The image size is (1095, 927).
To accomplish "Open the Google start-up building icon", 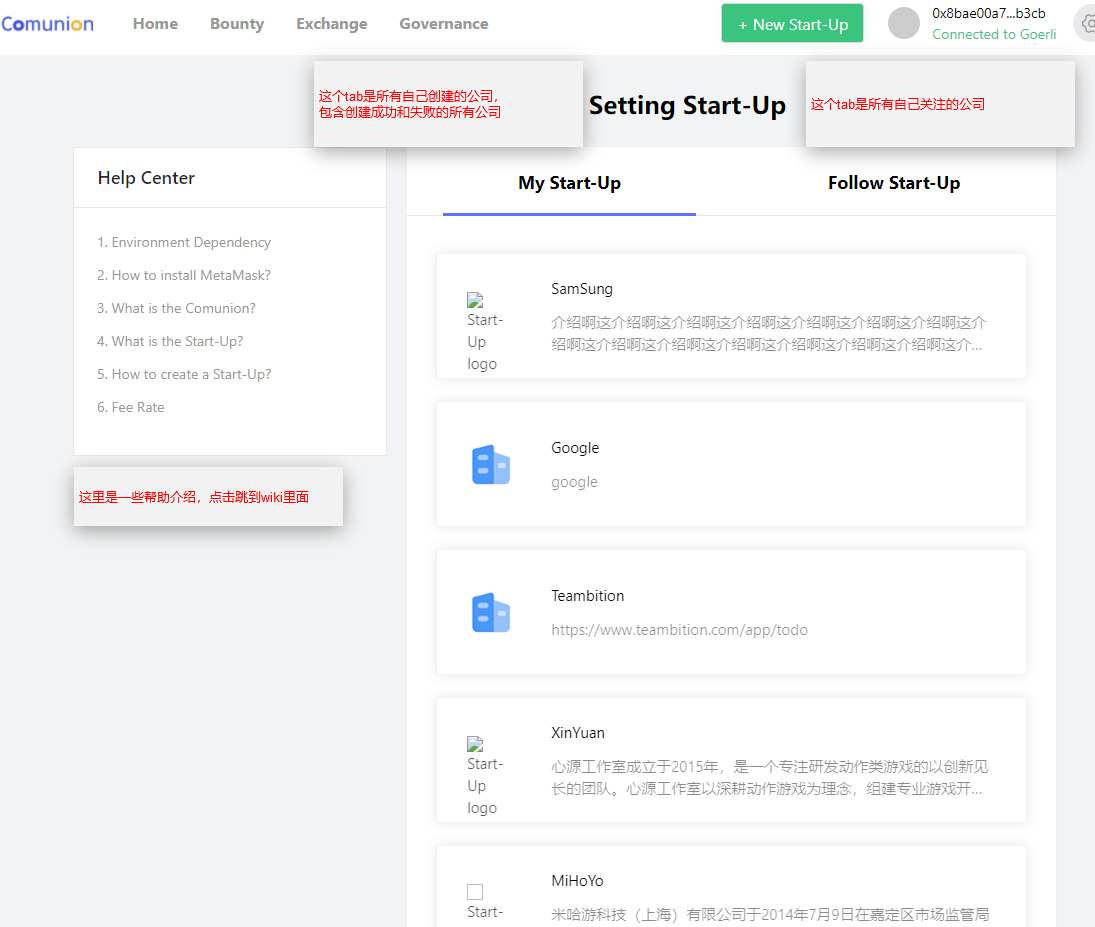I will pyautogui.click(x=491, y=465).
